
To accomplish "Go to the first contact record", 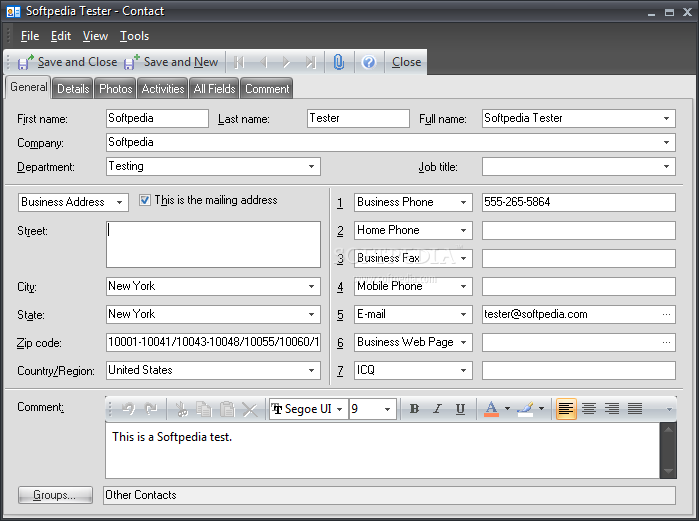I will (239, 62).
